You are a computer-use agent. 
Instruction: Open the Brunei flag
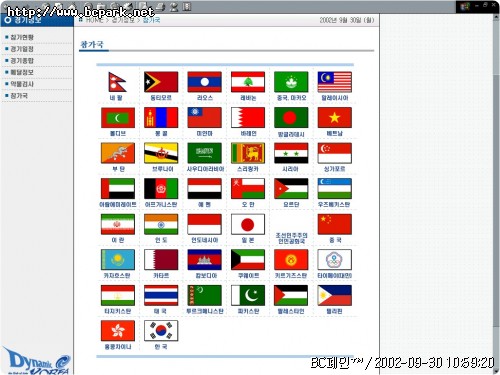[x=161, y=153]
